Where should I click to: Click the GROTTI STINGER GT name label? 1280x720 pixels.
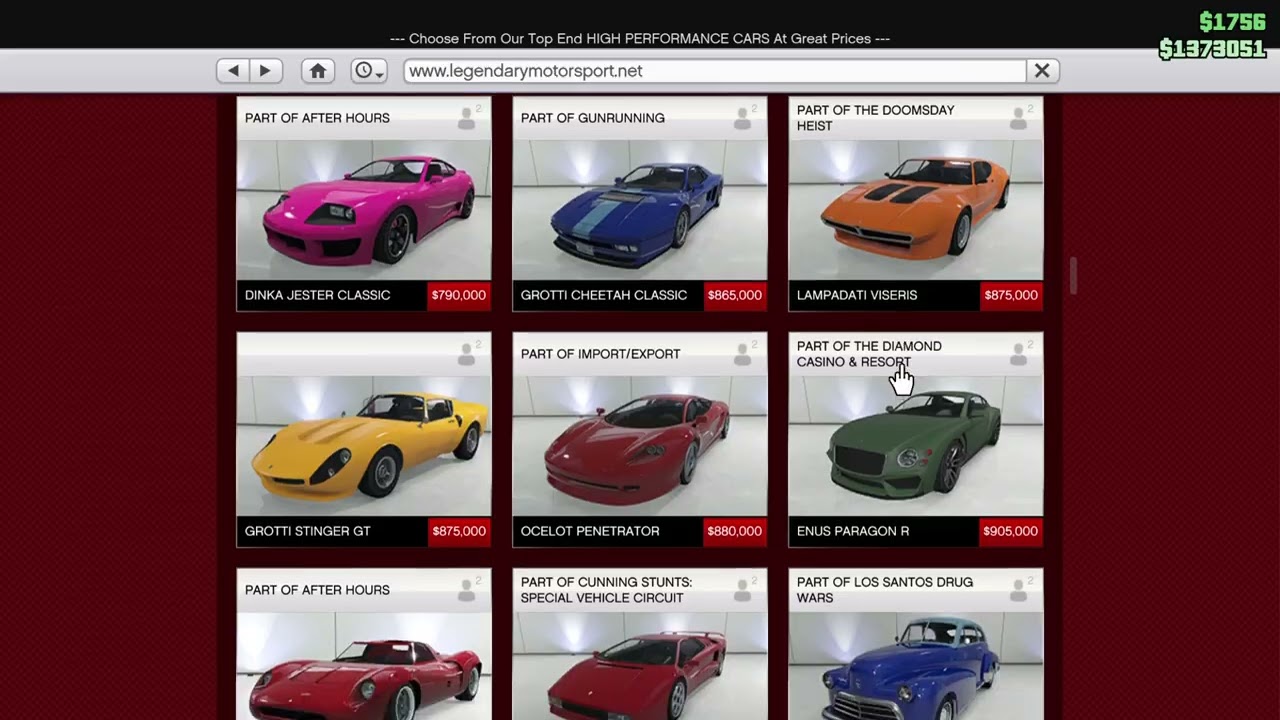(308, 531)
